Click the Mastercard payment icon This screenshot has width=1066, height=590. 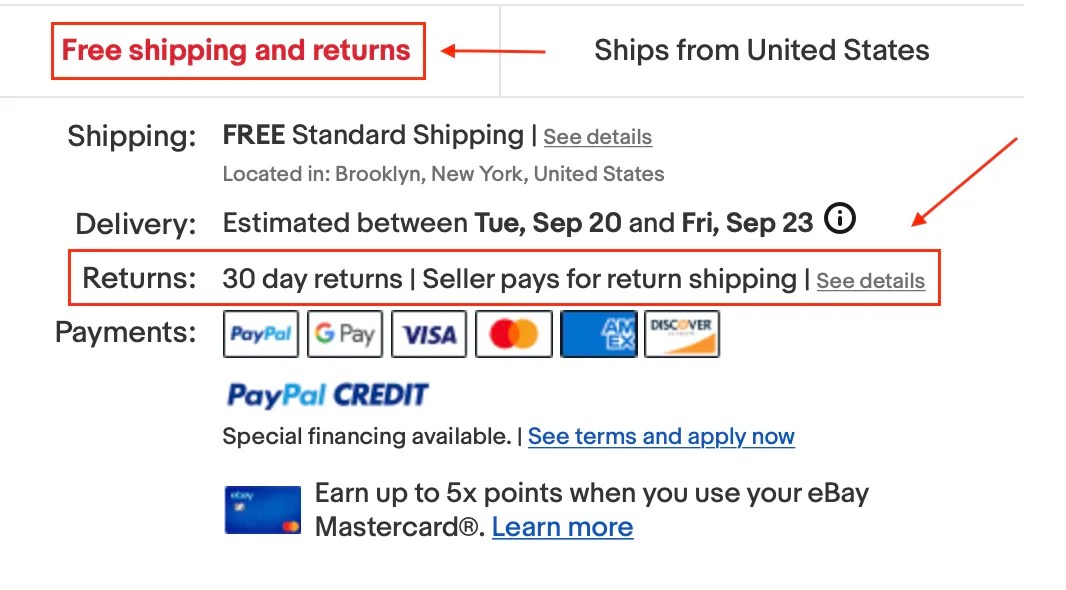click(513, 334)
